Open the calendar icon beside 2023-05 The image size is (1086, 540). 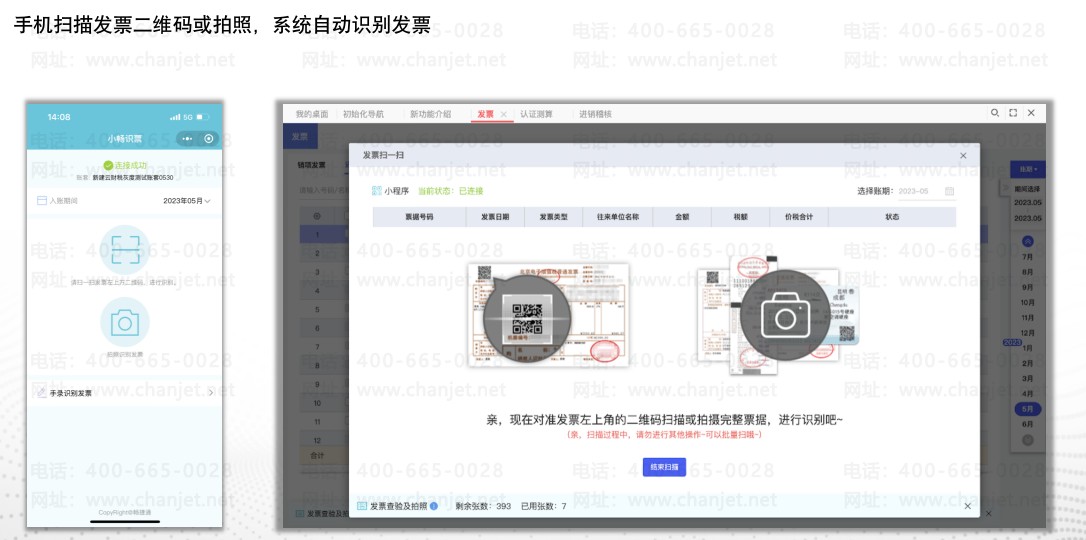click(x=950, y=191)
